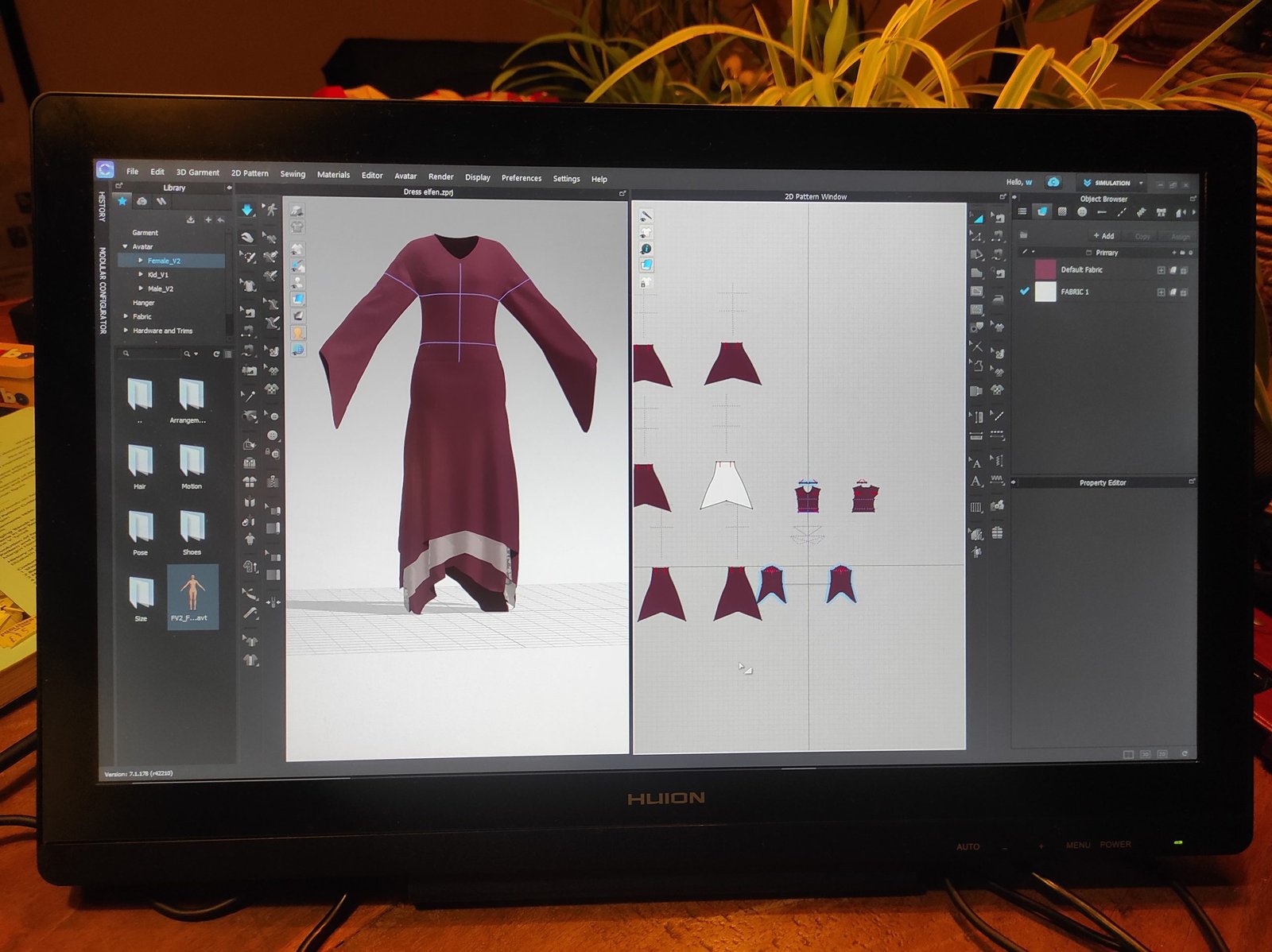Select the Button tab in Object Browser

point(1082,212)
